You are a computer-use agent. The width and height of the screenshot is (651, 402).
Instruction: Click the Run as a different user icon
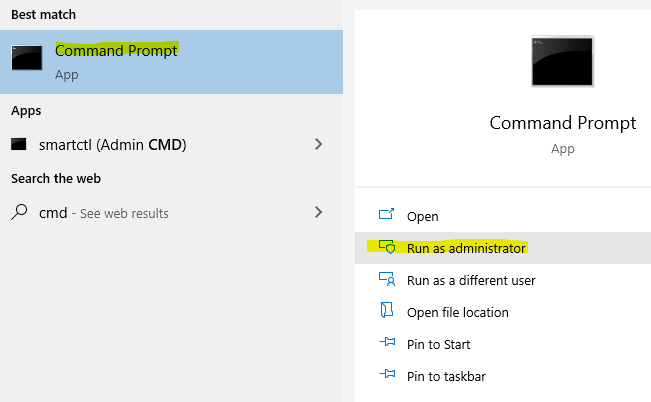click(387, 280)
